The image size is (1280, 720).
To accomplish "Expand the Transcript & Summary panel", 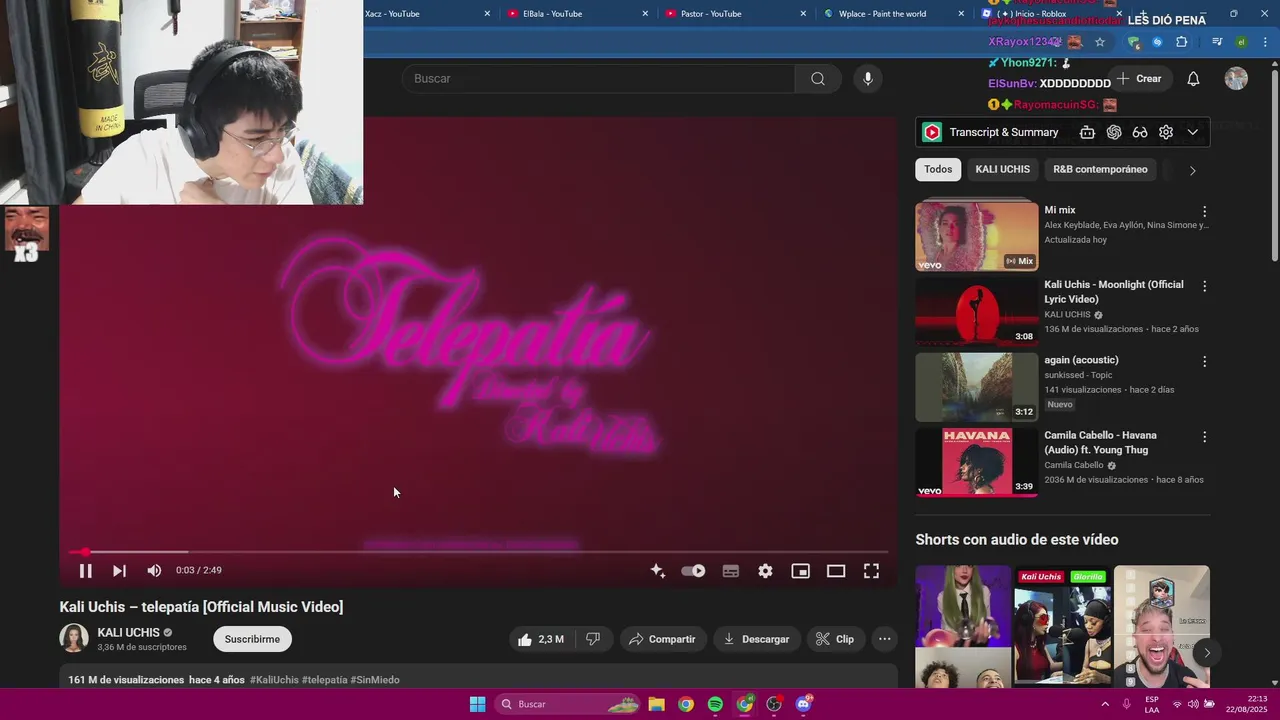I will click(1192, 132).
